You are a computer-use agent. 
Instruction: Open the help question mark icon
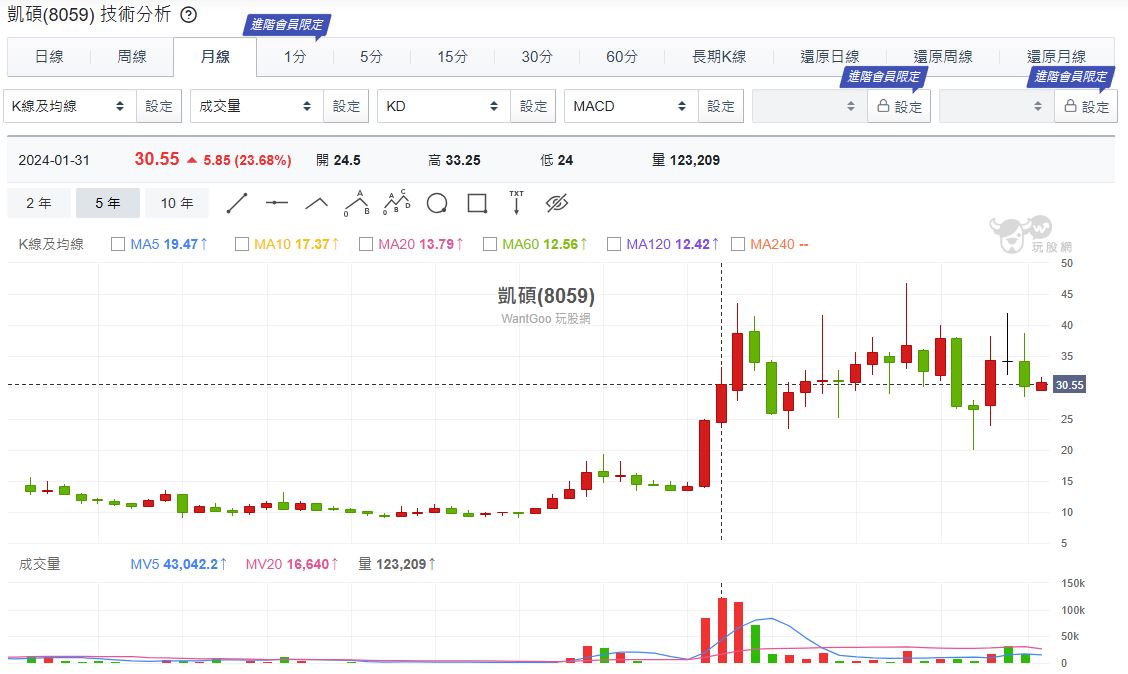pos(188,15)
